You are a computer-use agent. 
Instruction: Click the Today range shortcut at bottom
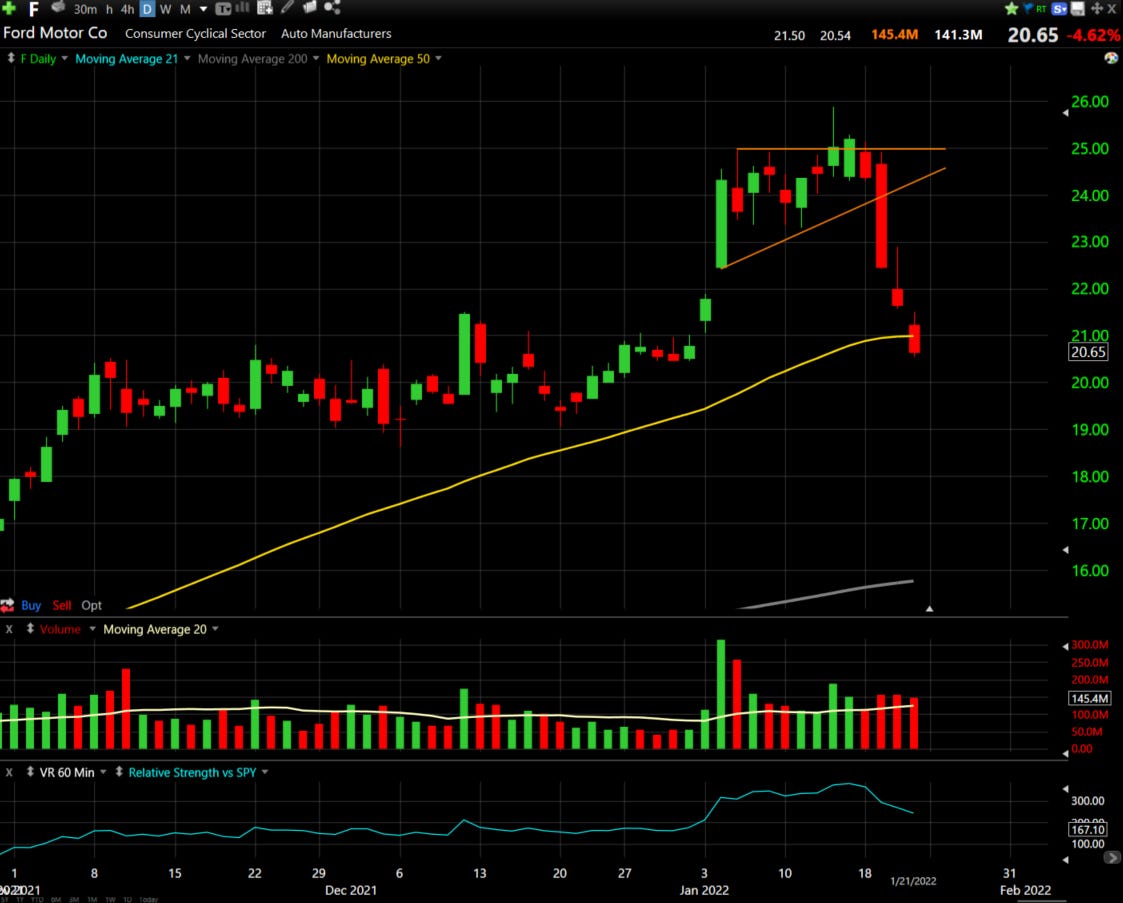[x=148, y=899]
